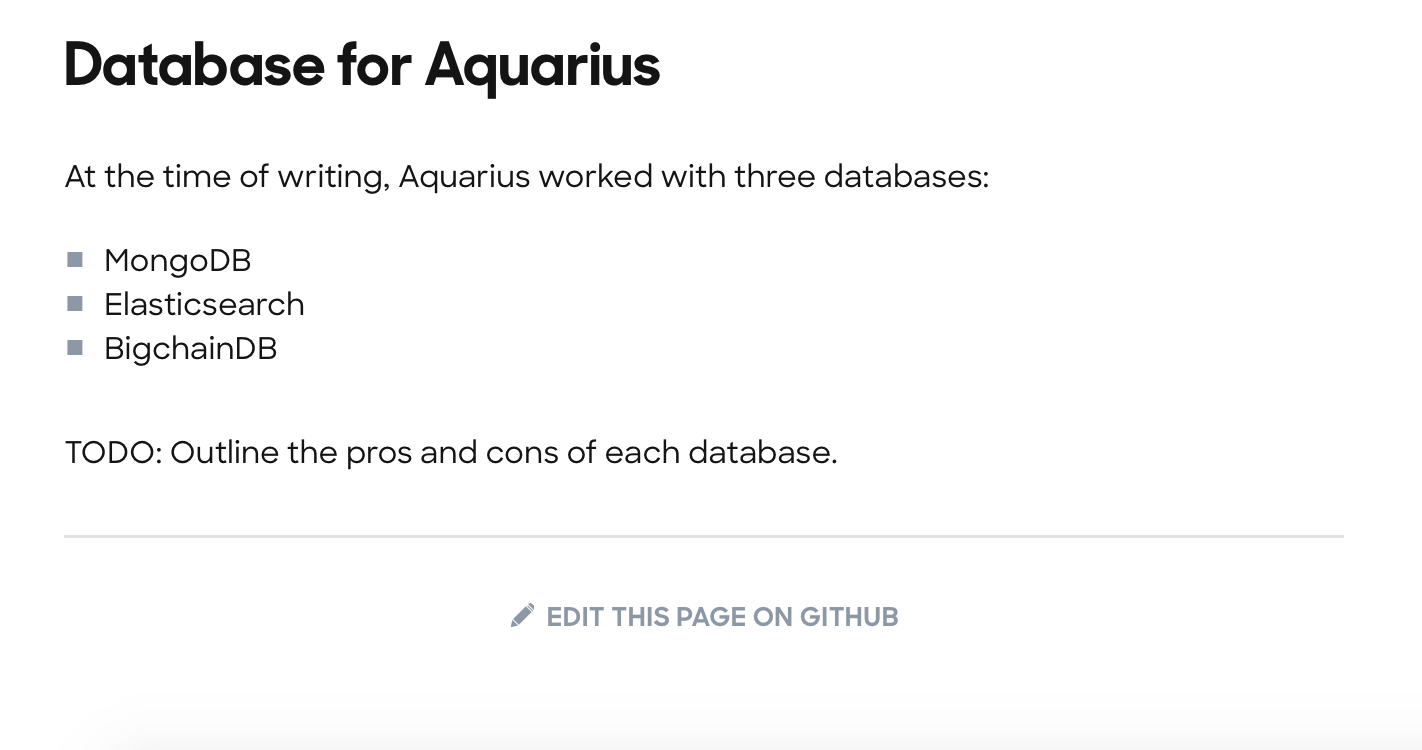Screen dimensions: 1422x750
Task: Click the pencil edit icon
Action: coord(522,616)
